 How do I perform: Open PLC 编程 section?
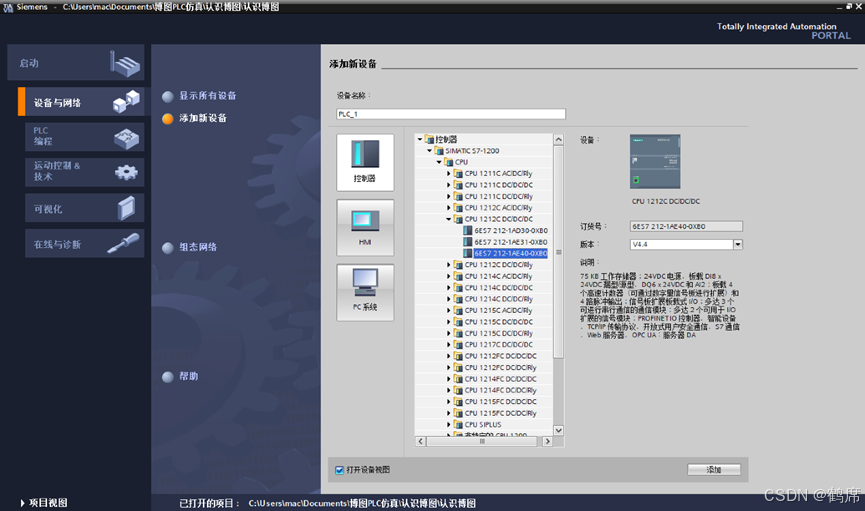tap(84, 136)
